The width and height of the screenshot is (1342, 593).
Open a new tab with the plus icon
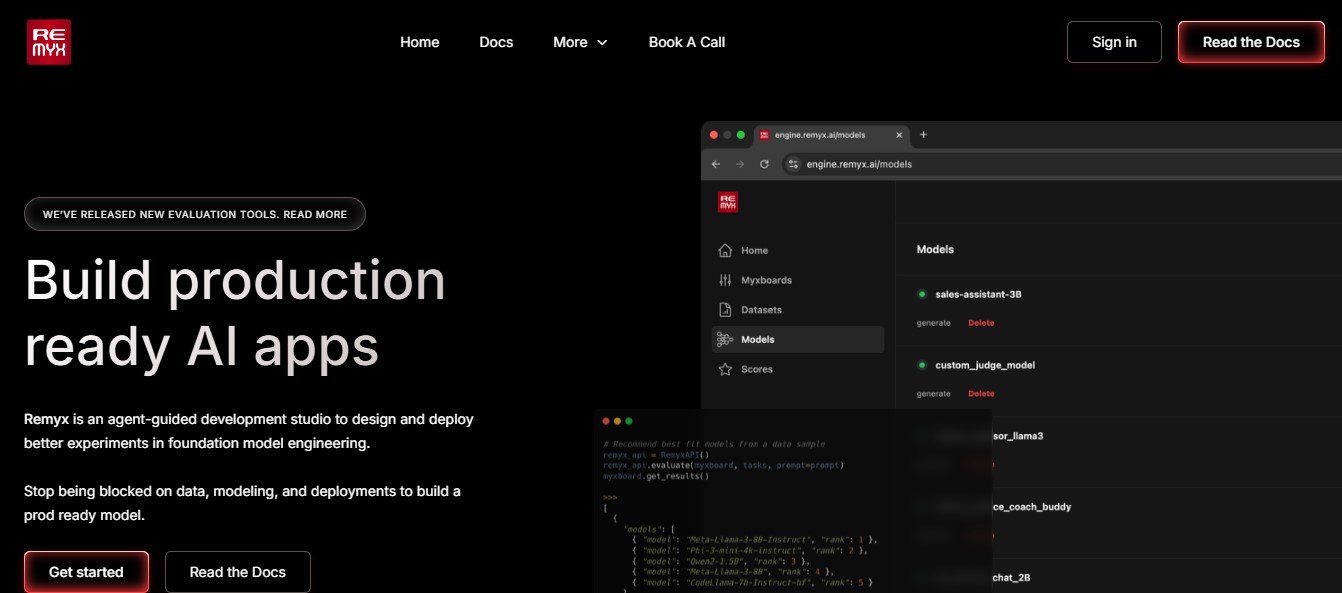[924, 135]
